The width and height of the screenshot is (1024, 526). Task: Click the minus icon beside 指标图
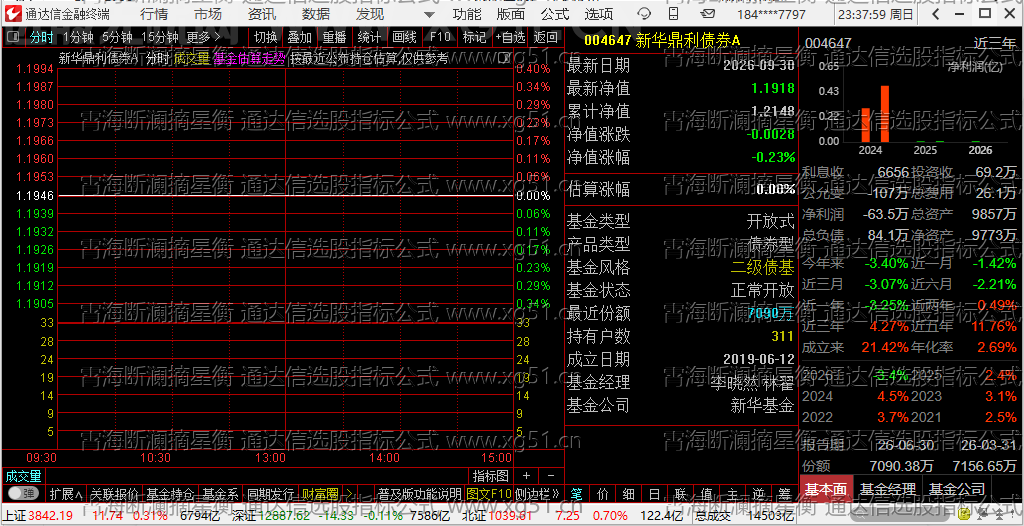click(x=551, y=476)
